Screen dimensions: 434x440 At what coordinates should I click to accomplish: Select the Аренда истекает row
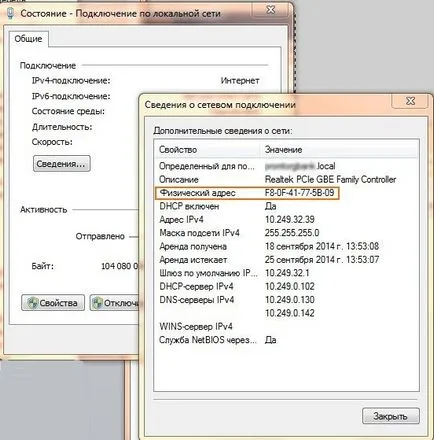[286, 260]
